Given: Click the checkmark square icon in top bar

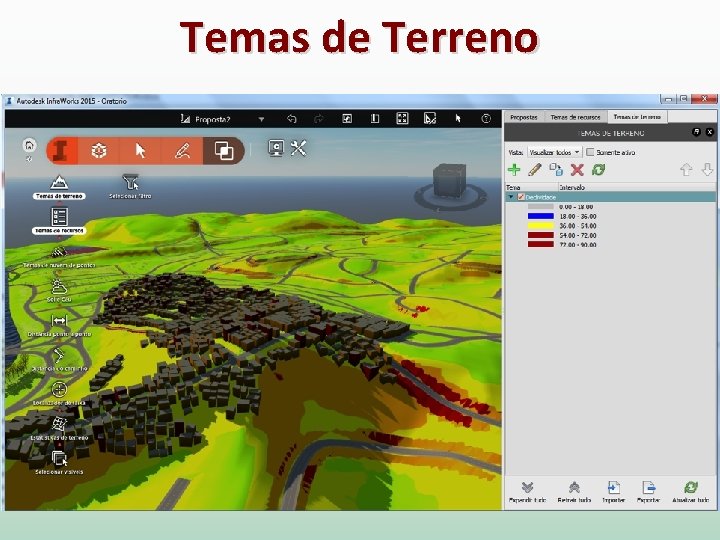Looking at the screenshot, I should tap(347, 118).
